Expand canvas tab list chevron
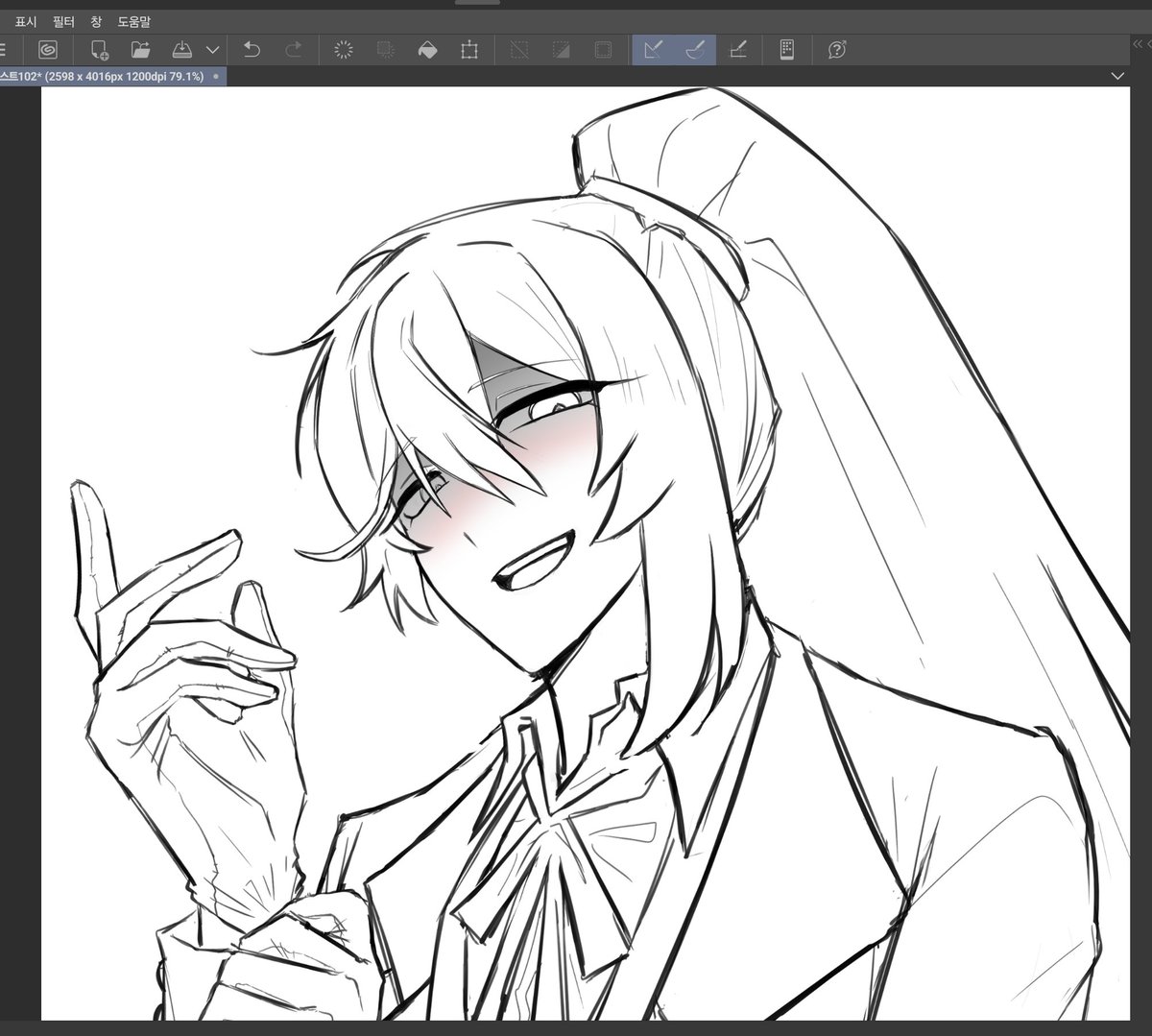 click(1116, 76)
